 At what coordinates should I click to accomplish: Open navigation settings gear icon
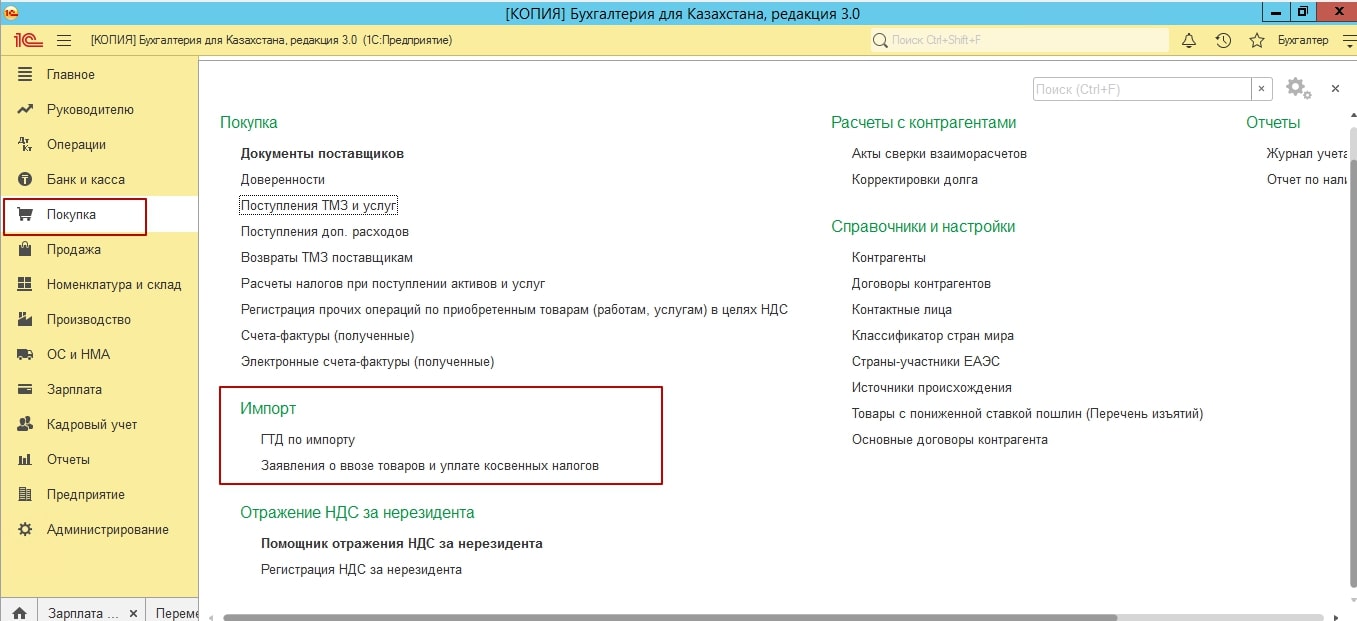pyautogui.click(x=1297, y=88)
